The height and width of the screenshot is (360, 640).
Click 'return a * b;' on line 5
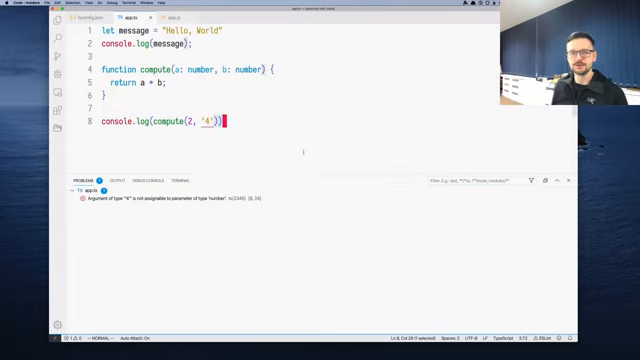tap(138, 83)
